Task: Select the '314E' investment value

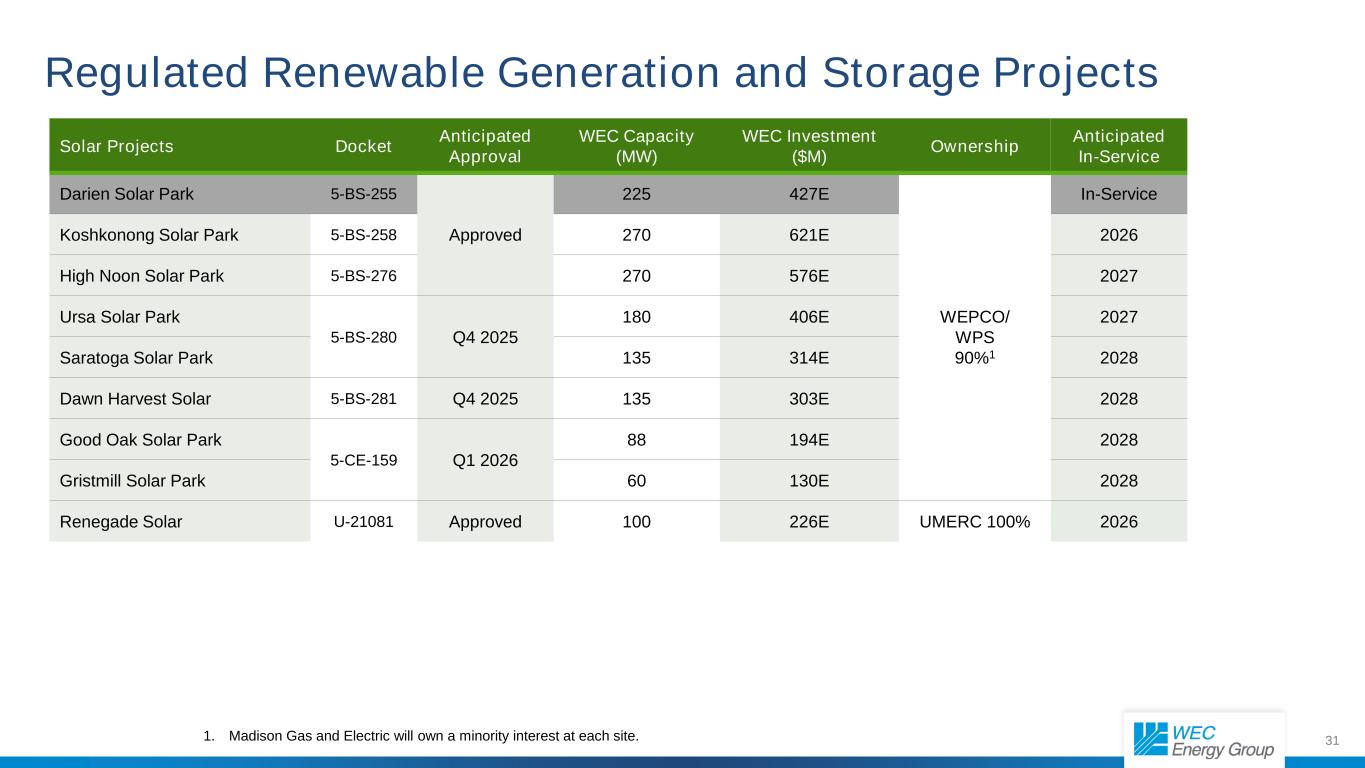Action: tap(809, 358)
